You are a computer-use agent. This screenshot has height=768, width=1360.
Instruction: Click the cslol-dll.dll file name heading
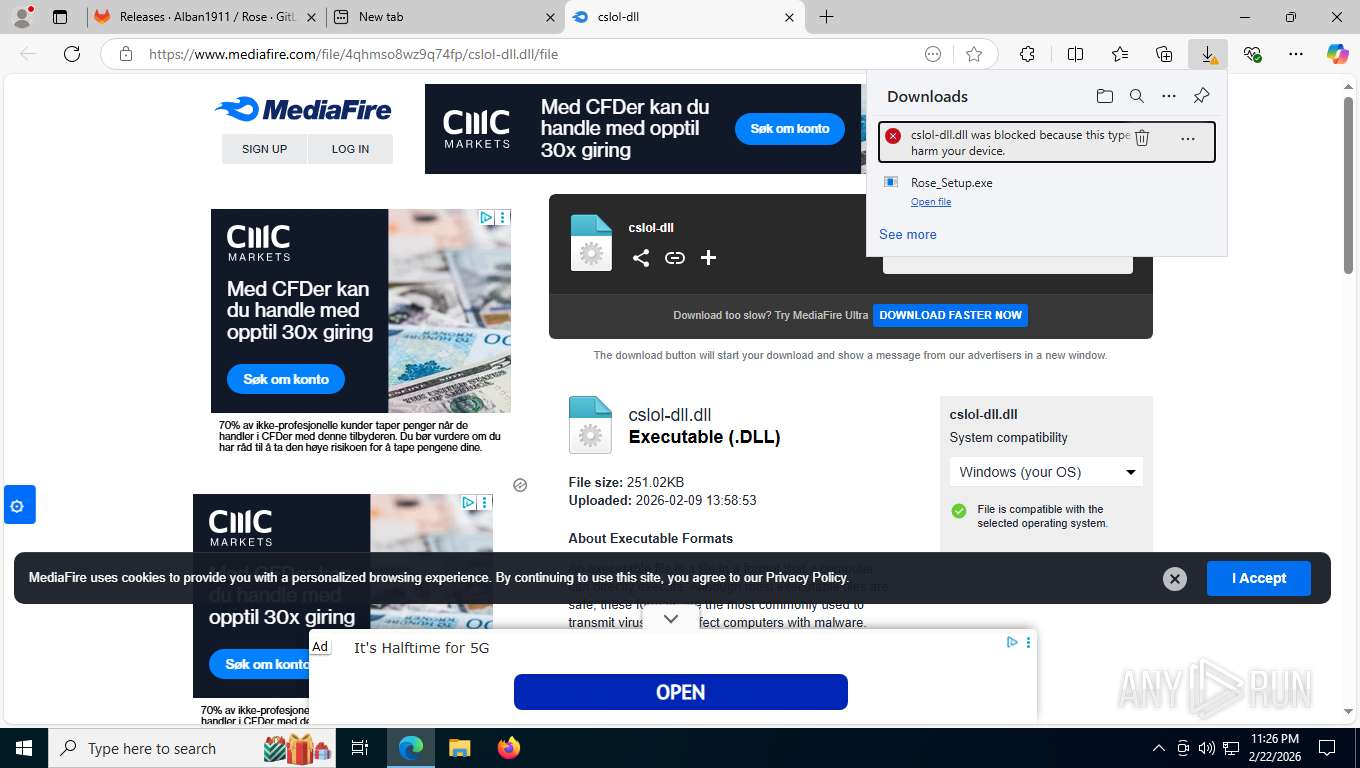click(x=670, y=415)
